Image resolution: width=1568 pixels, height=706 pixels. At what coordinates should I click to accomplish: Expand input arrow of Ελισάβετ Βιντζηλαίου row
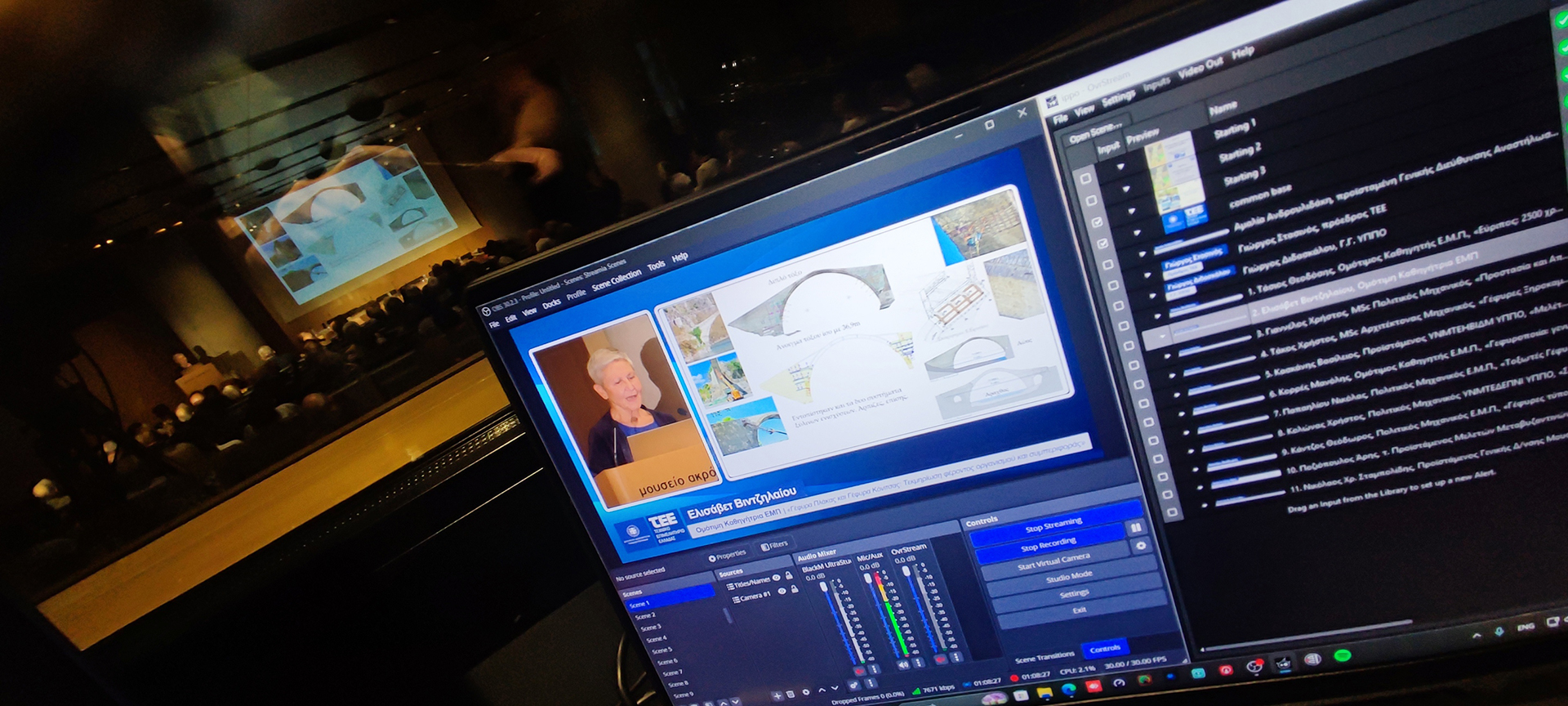point(1163,337)
